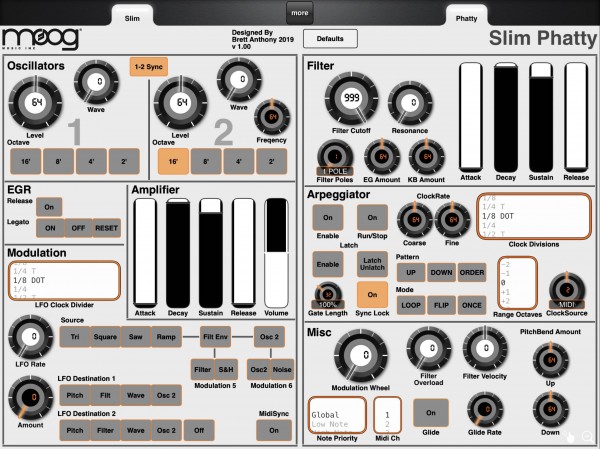Click the Legato RESET button
Screen dimensions: 600x449
(x=107, y=228)
